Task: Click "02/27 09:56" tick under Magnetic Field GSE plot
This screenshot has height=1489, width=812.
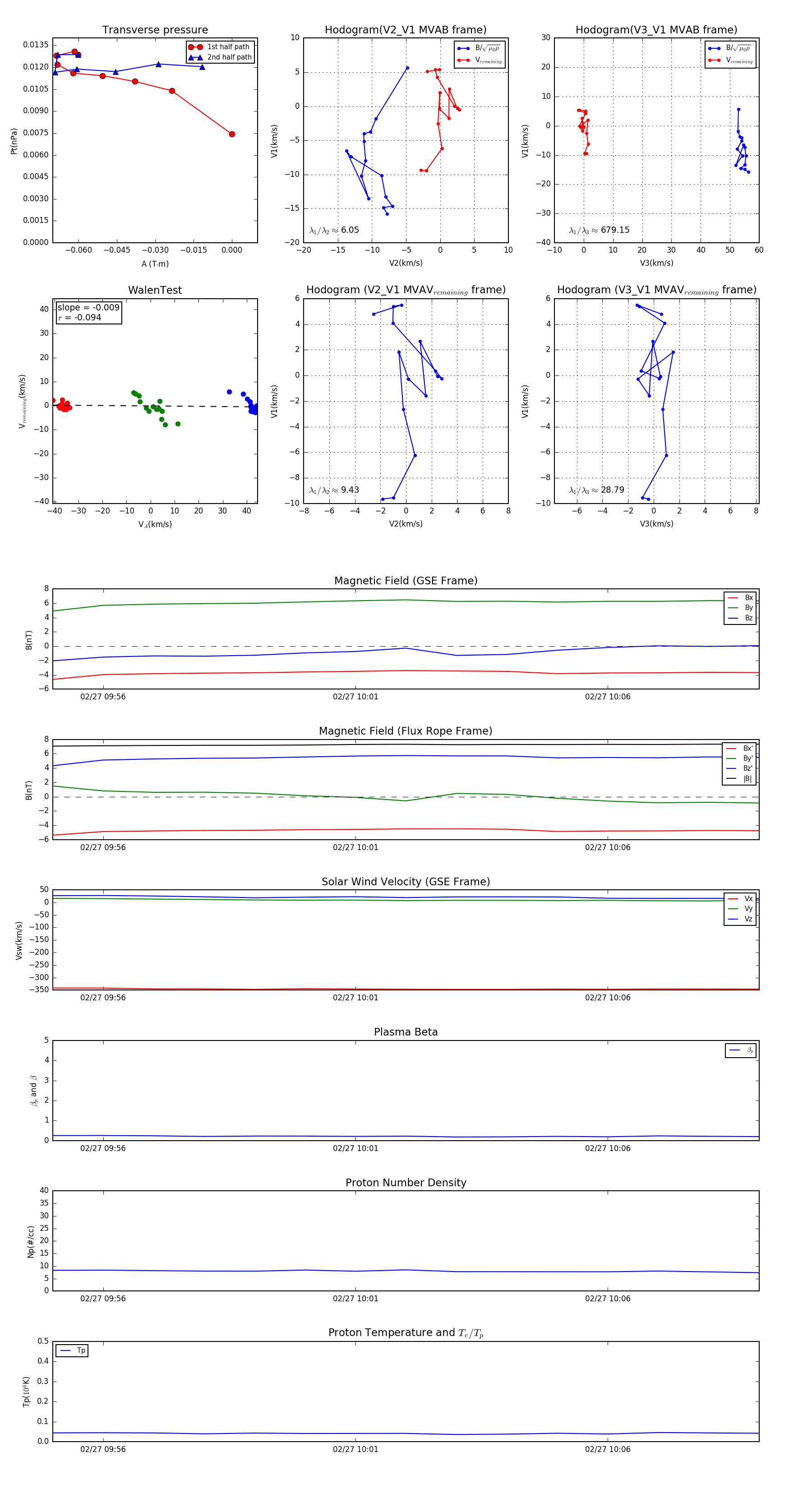Action: 103,697
